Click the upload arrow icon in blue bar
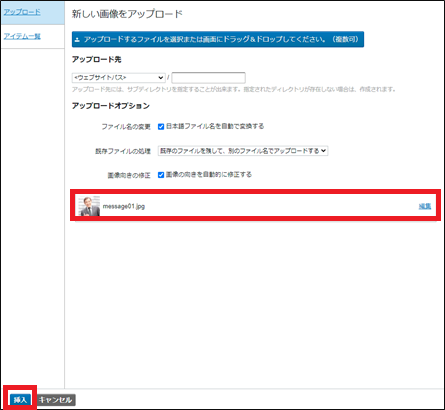445x410 pixels. (77, 40)
